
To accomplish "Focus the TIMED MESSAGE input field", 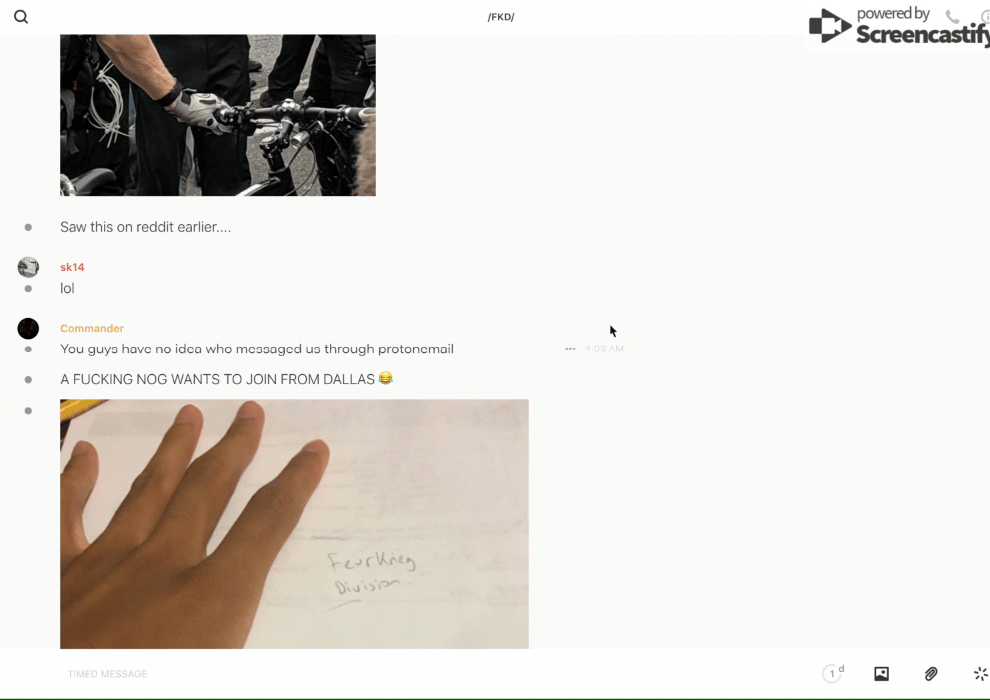I will click(436, 673).
